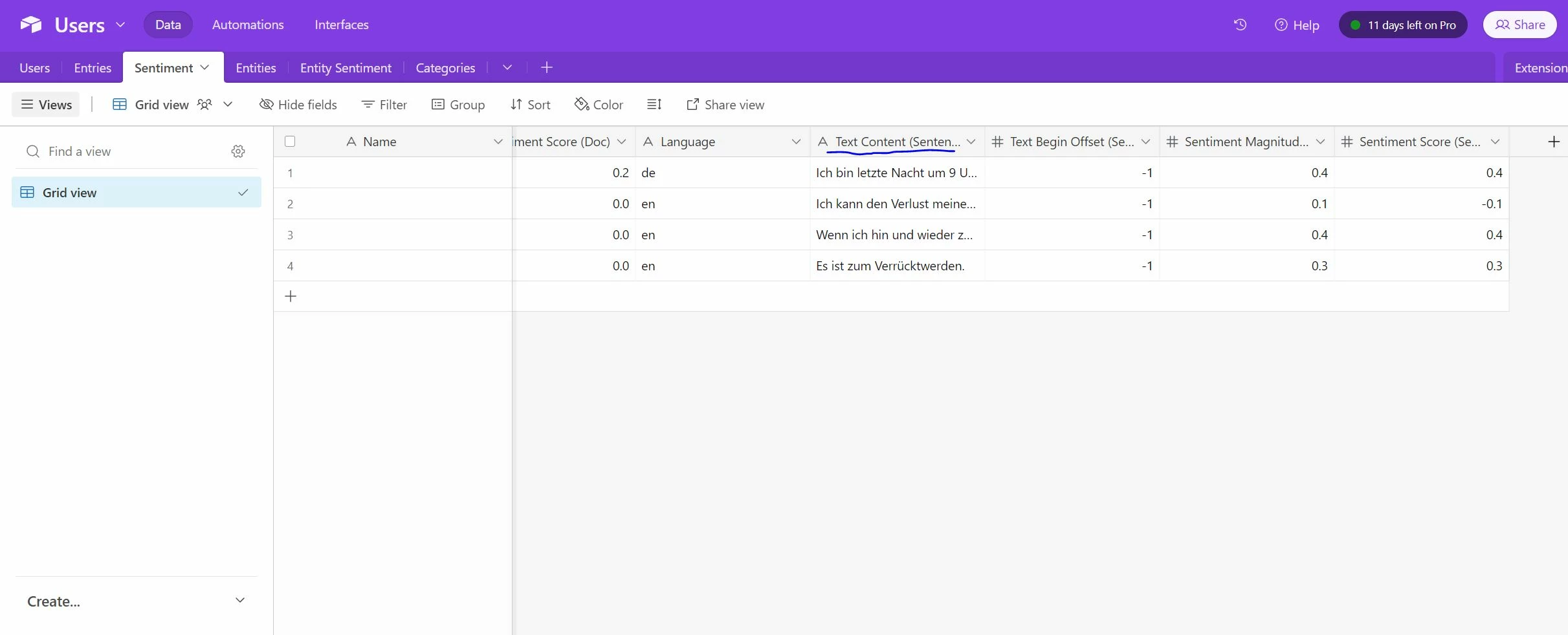
Task: Expand the Users base name dropdown
Action: click(x=120, y=25)
